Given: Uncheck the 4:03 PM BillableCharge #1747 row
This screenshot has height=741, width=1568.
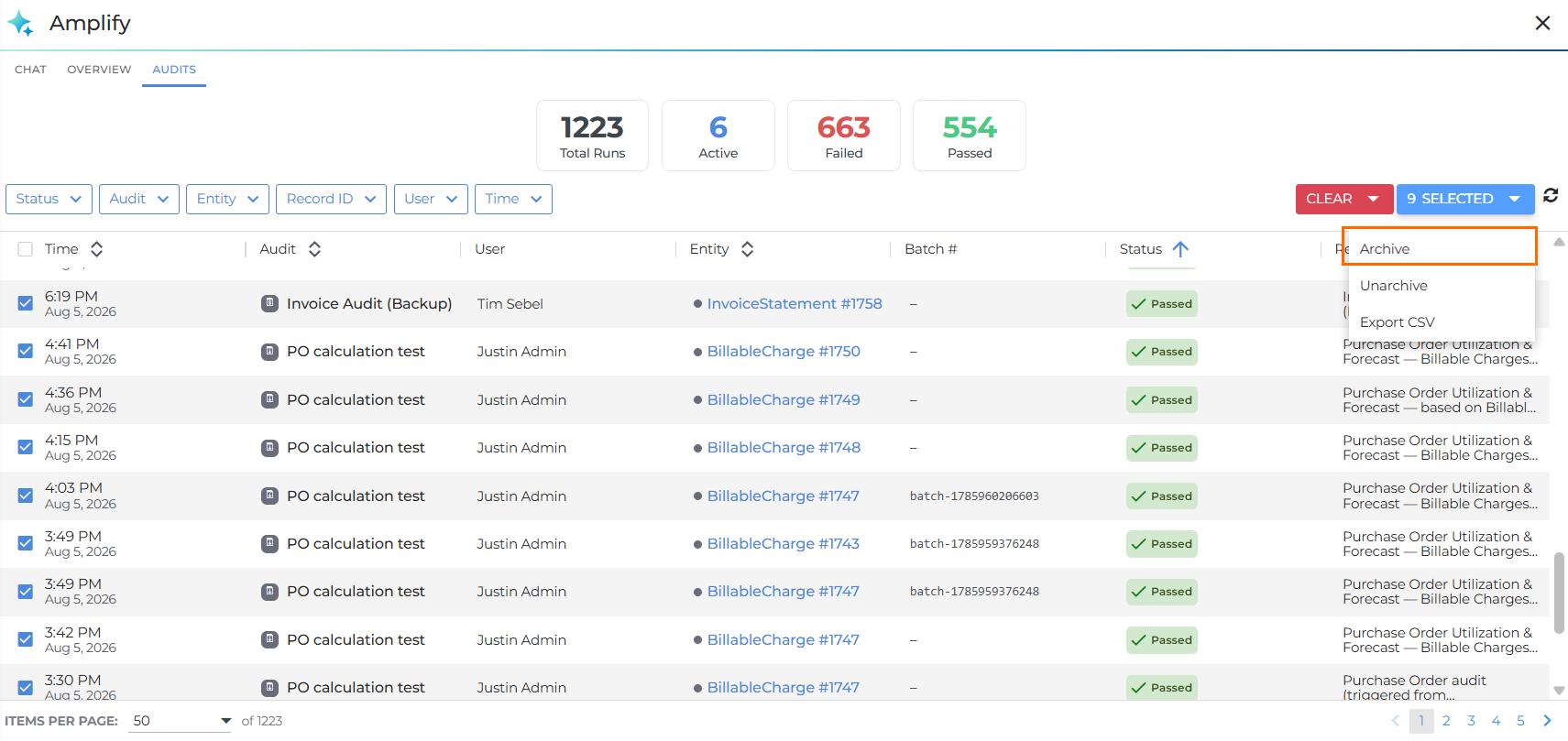Looking at the screenshot, I should (x=26, y=496).
